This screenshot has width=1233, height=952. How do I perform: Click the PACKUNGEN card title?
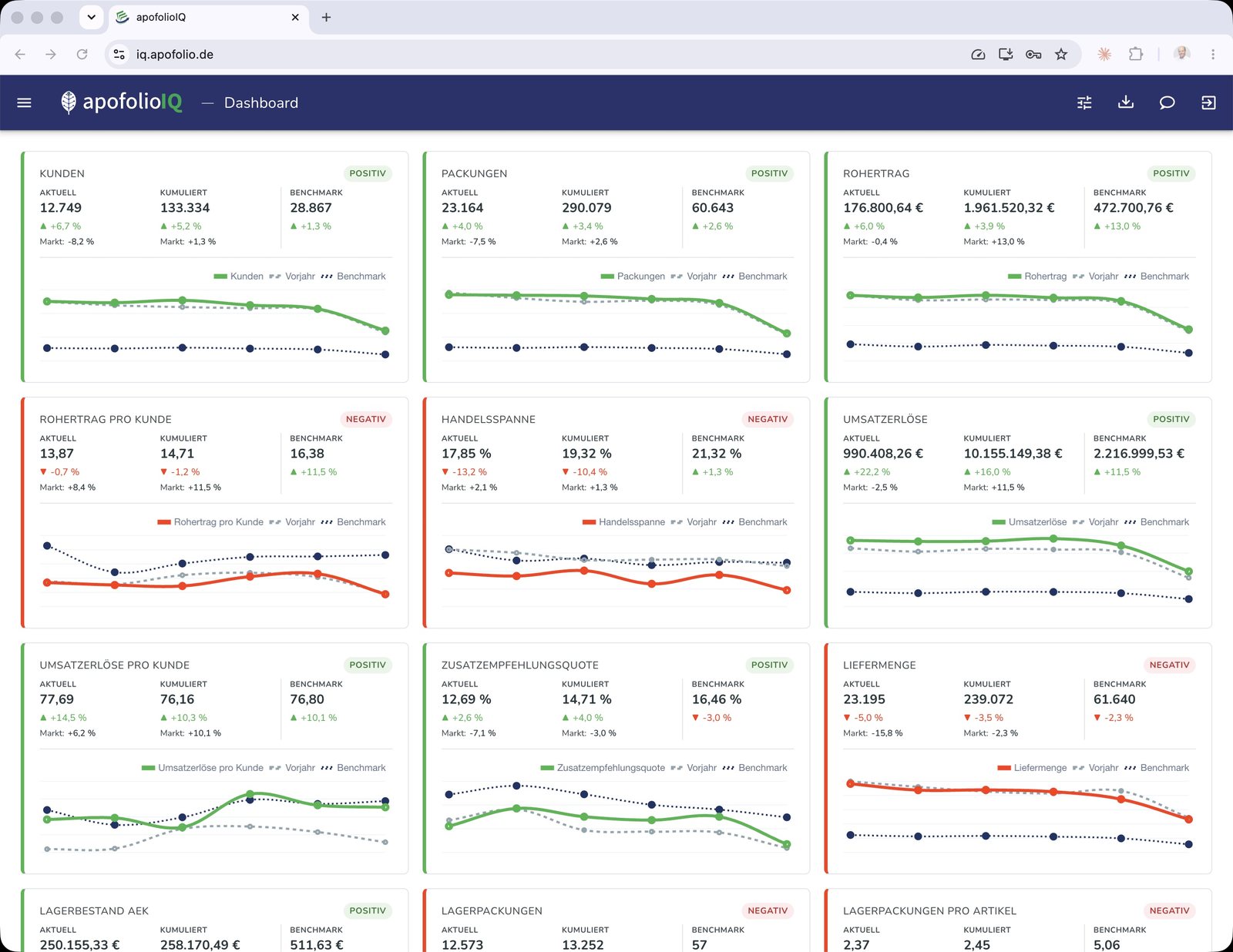(x=474, y=173)
